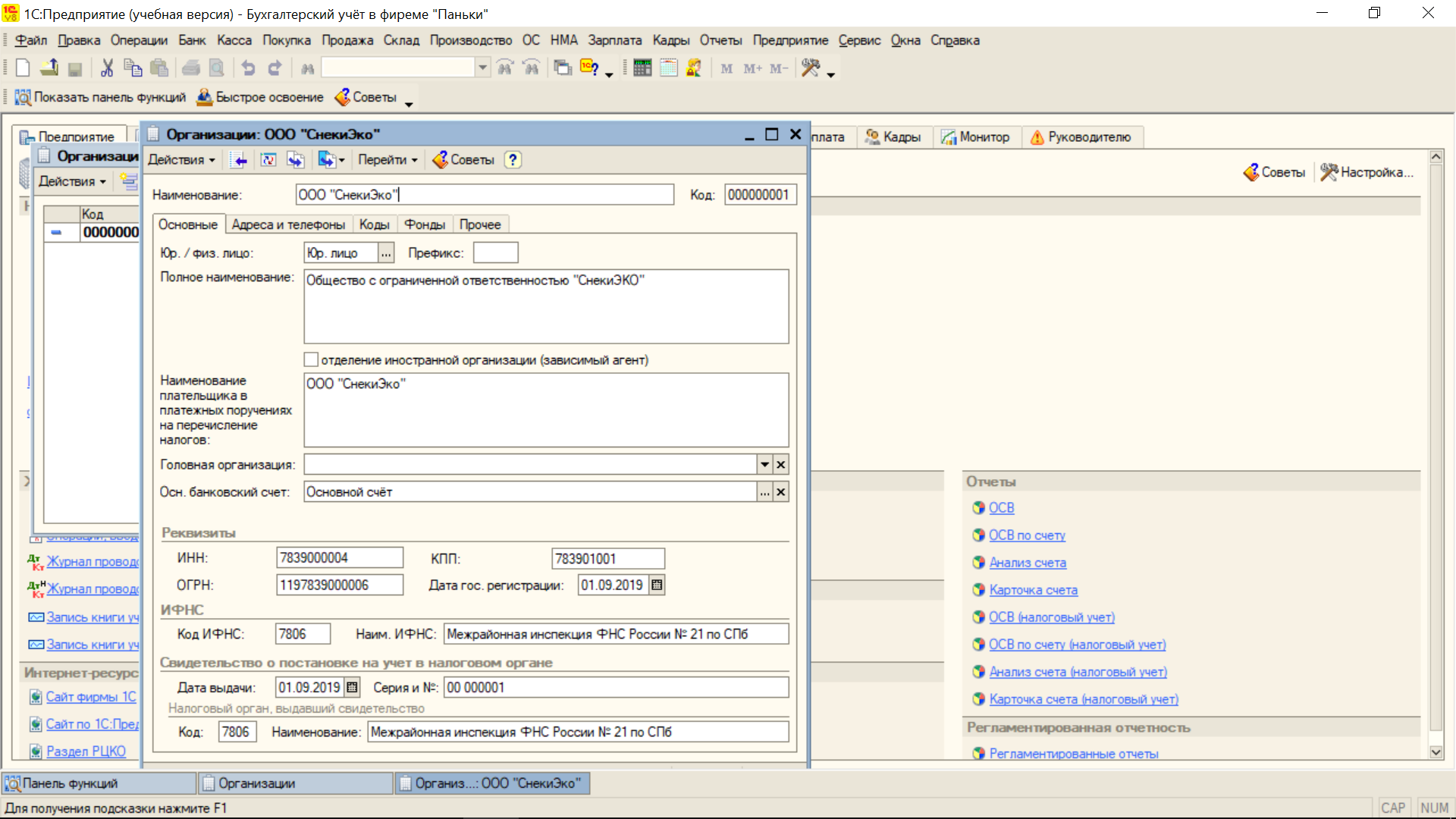Expand the search combo box arrow
Image resolution: width=1456 pixels, height=819 pixels.
point(482,68)
